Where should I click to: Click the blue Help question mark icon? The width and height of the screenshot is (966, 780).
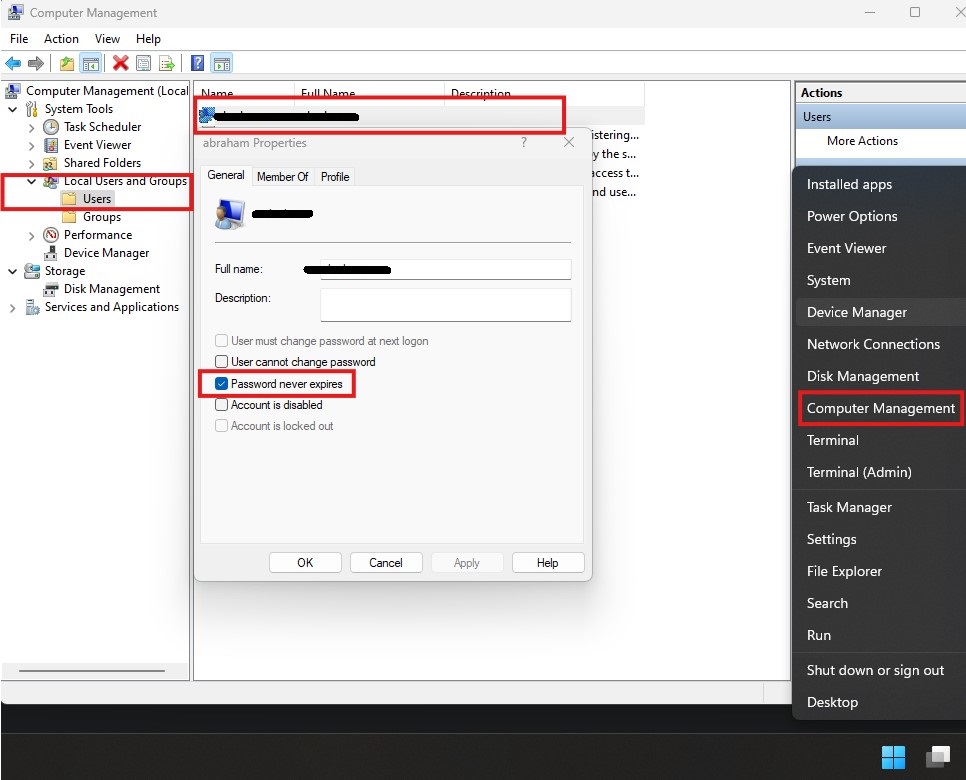tap(197, 63)
